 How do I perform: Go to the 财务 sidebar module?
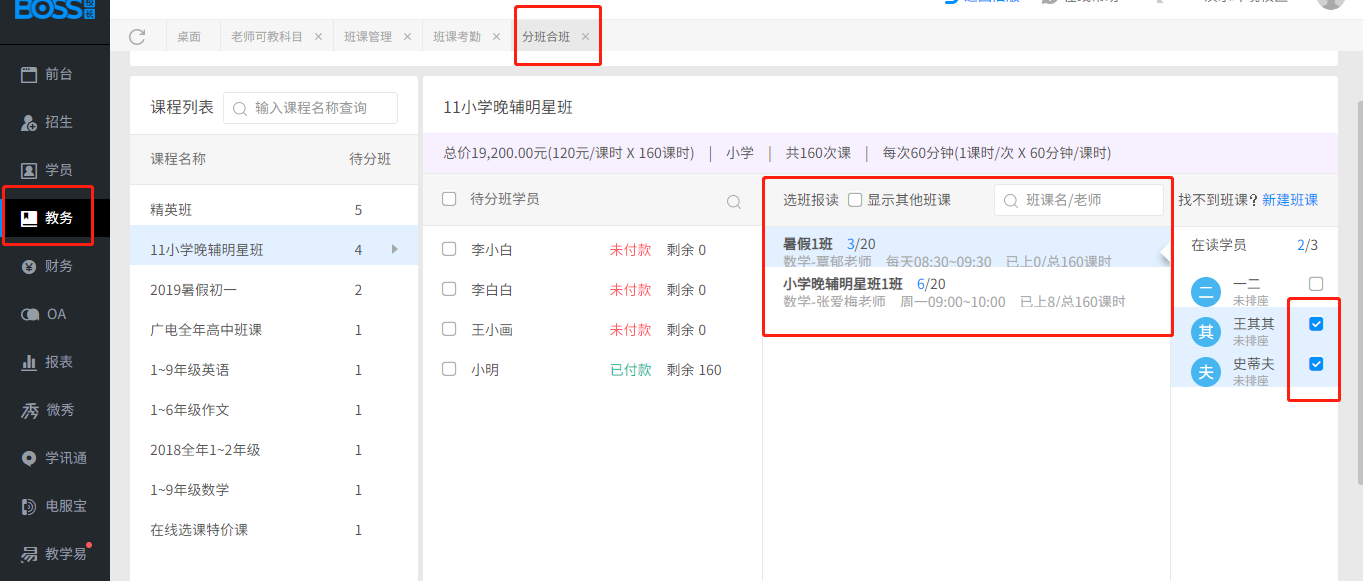(55, 266)
